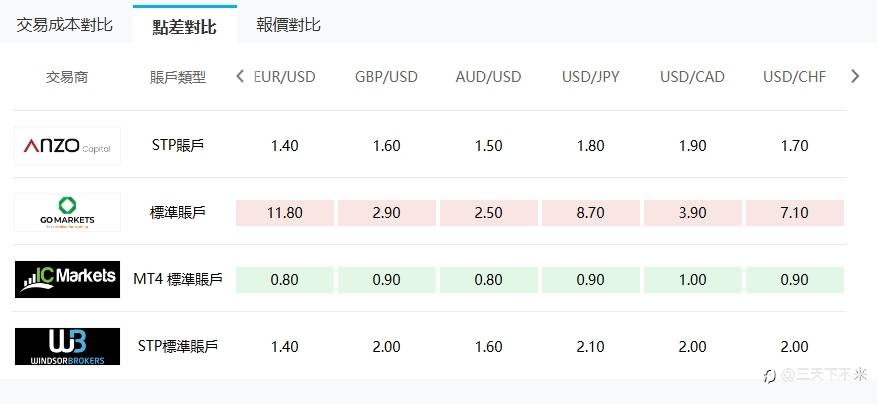Click the ANZO Capital broker logo
The image size is (877, 404).
67,145
